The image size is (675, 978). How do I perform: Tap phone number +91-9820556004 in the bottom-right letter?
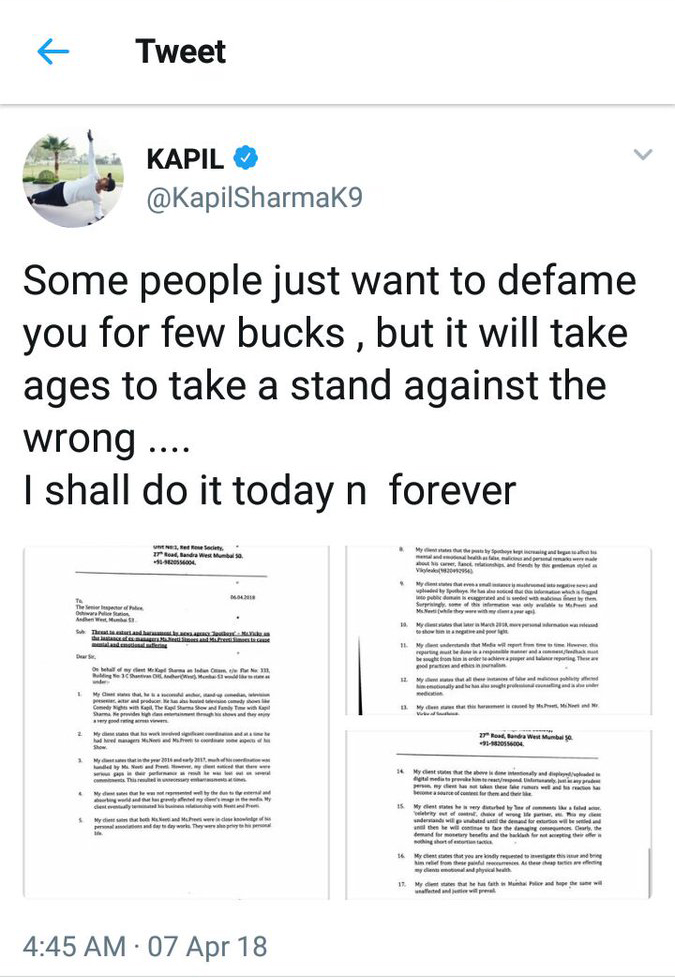(x=502, y=744)
